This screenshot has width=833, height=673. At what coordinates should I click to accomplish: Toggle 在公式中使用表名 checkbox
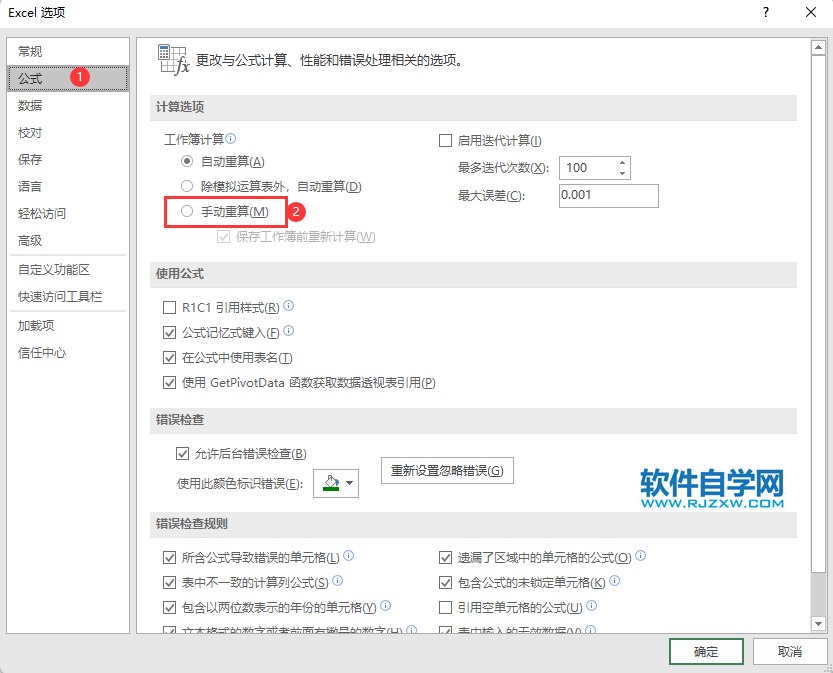pos(169,357)
